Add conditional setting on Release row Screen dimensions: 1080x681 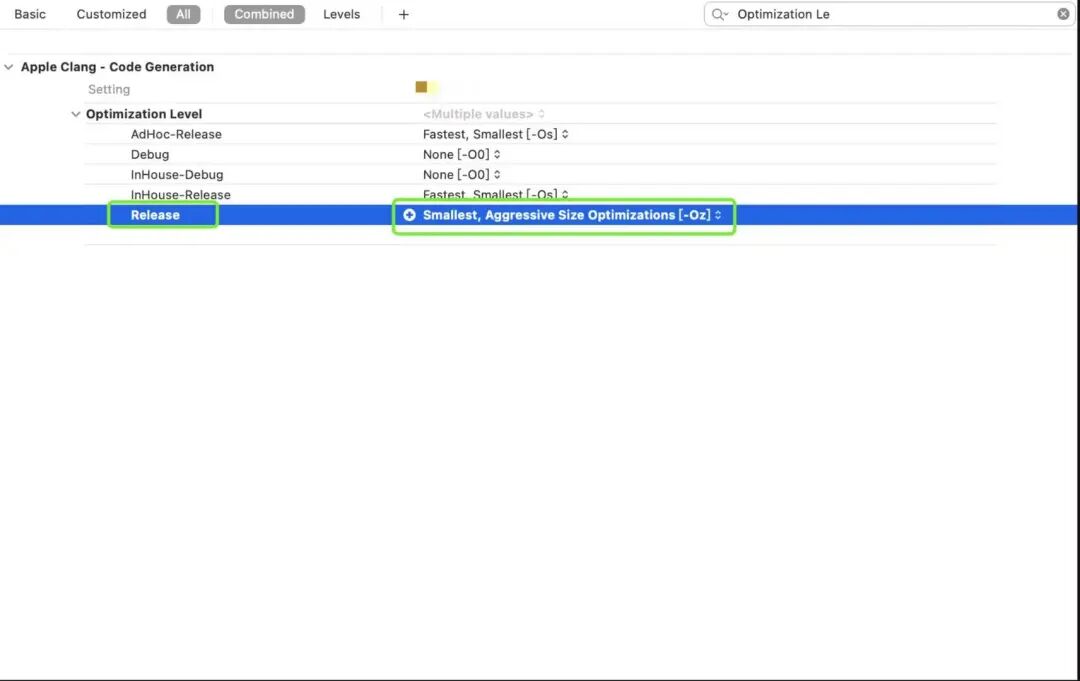coord(409,215)
